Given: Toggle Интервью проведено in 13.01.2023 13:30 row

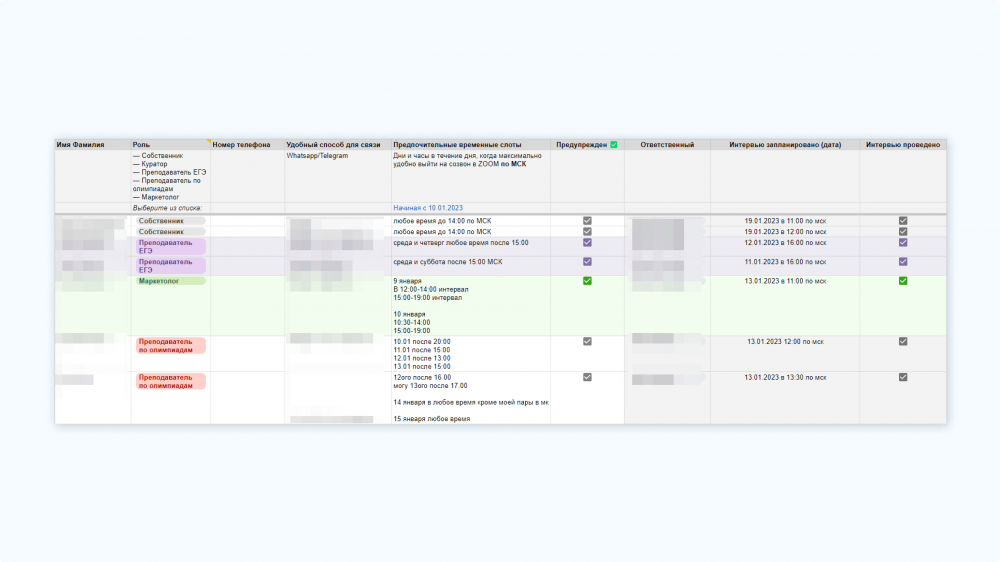Looking at the screenshot, I should point(902,377).
